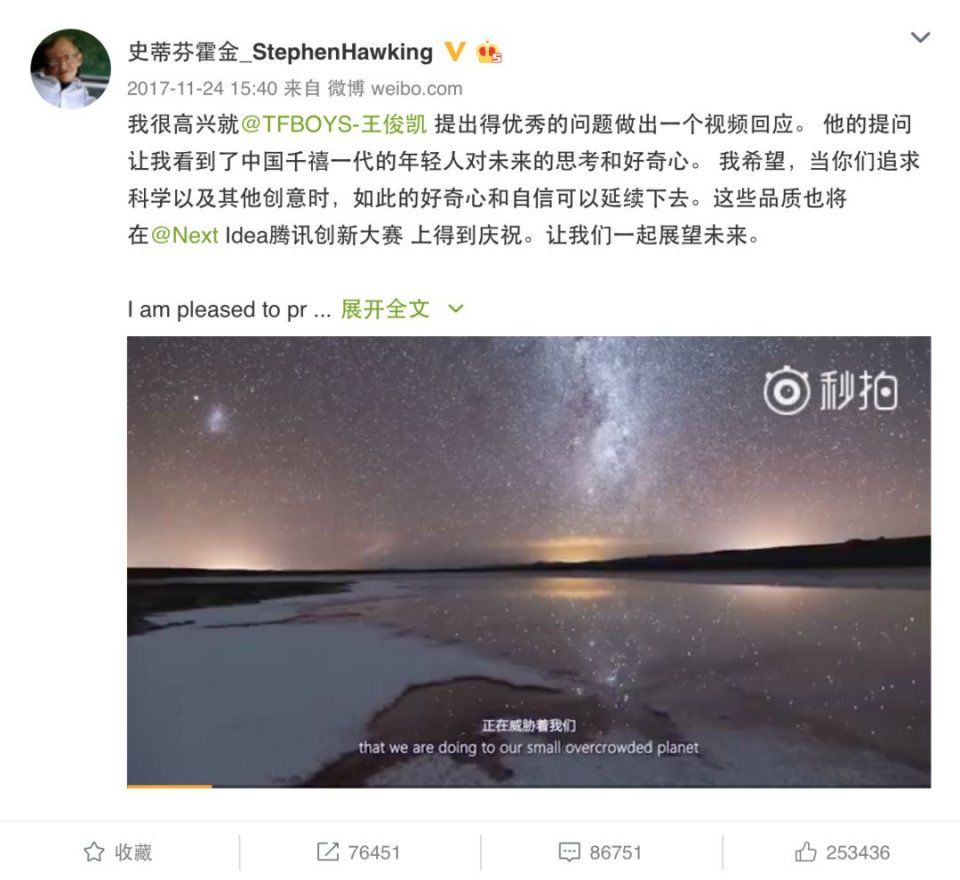Click the gold V verification badge
Viewport: 960px width, 880px height.
454,52
